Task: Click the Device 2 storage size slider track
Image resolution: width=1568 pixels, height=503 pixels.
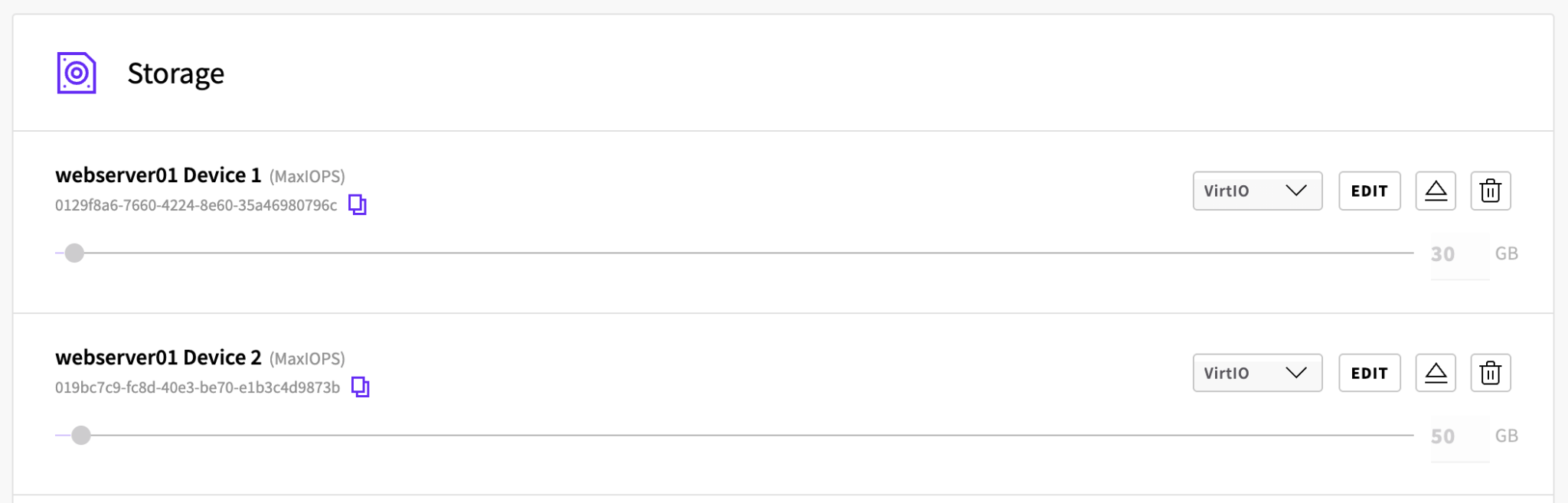Action: [x=689, y=435]
